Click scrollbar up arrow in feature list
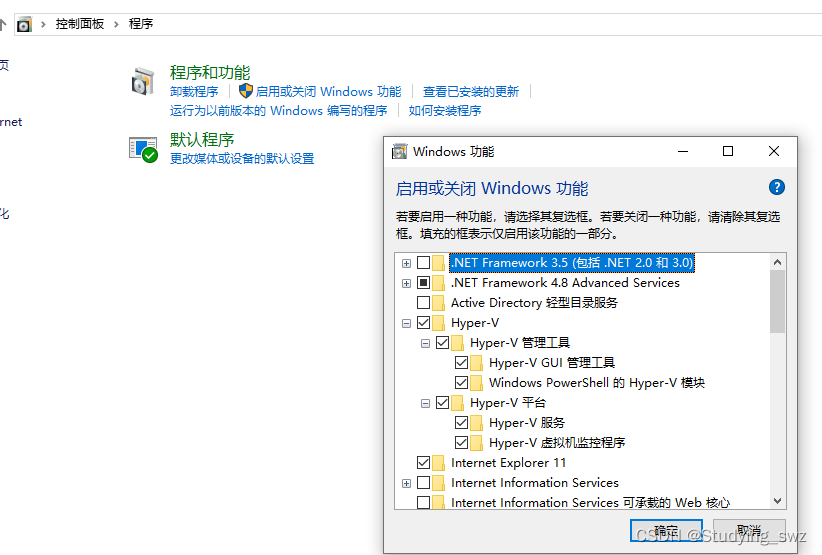 click(x=777, y=262)
